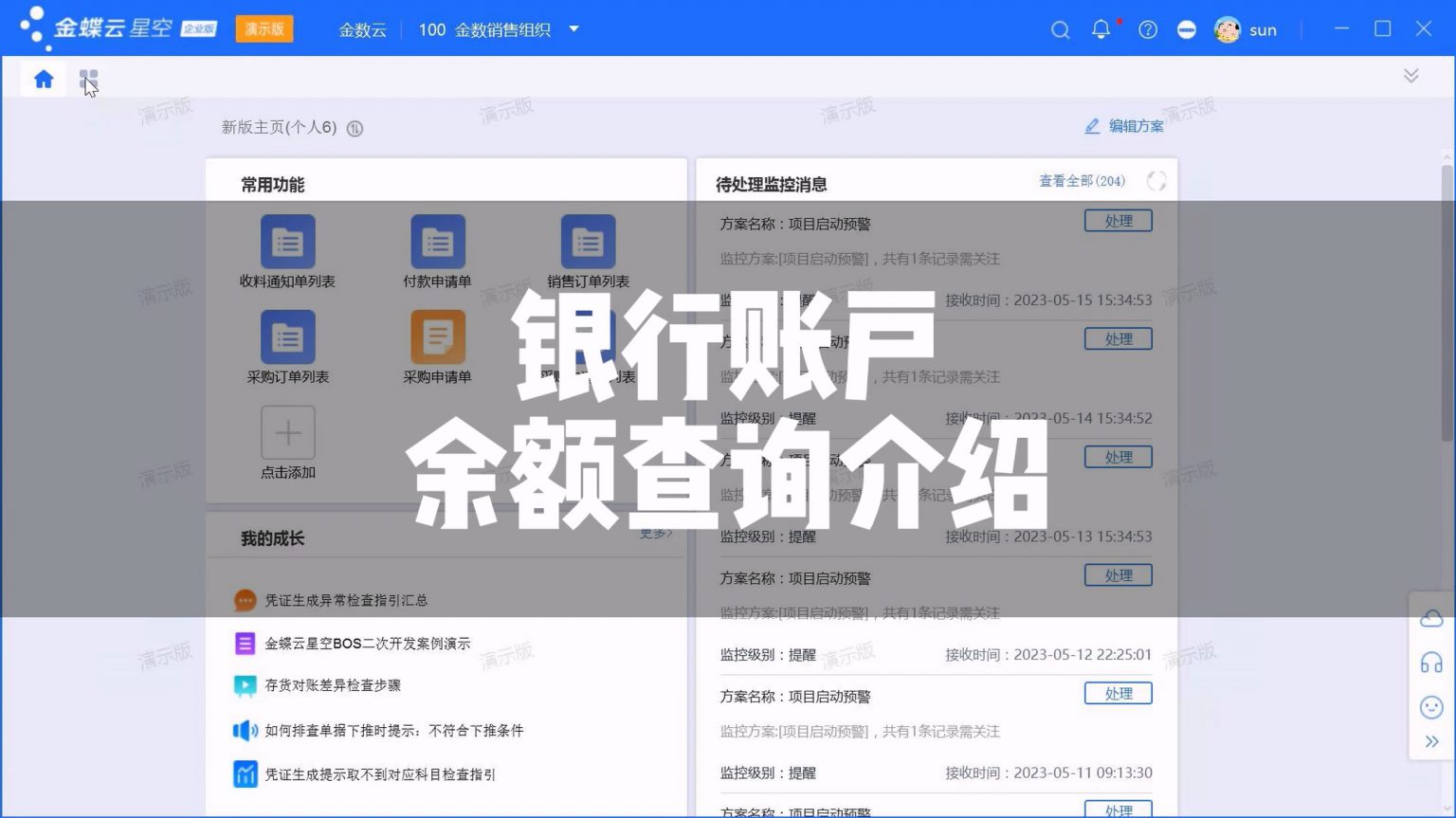Open 销售订单列表 shortcut

click(588, 252)
